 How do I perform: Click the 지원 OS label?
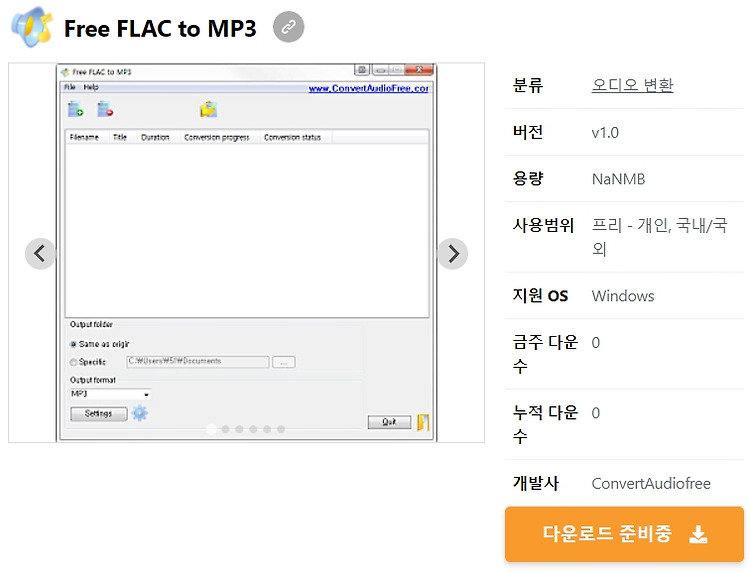540,296
